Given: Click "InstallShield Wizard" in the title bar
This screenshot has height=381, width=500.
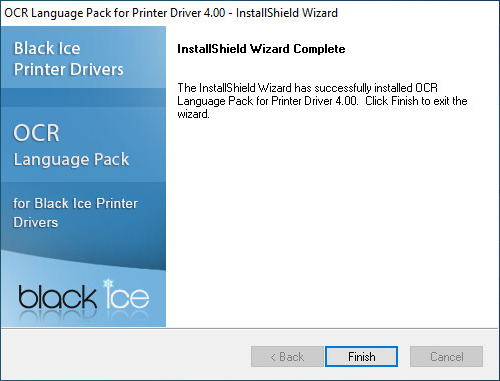Looking at the screenshot, I should [287, 13].
